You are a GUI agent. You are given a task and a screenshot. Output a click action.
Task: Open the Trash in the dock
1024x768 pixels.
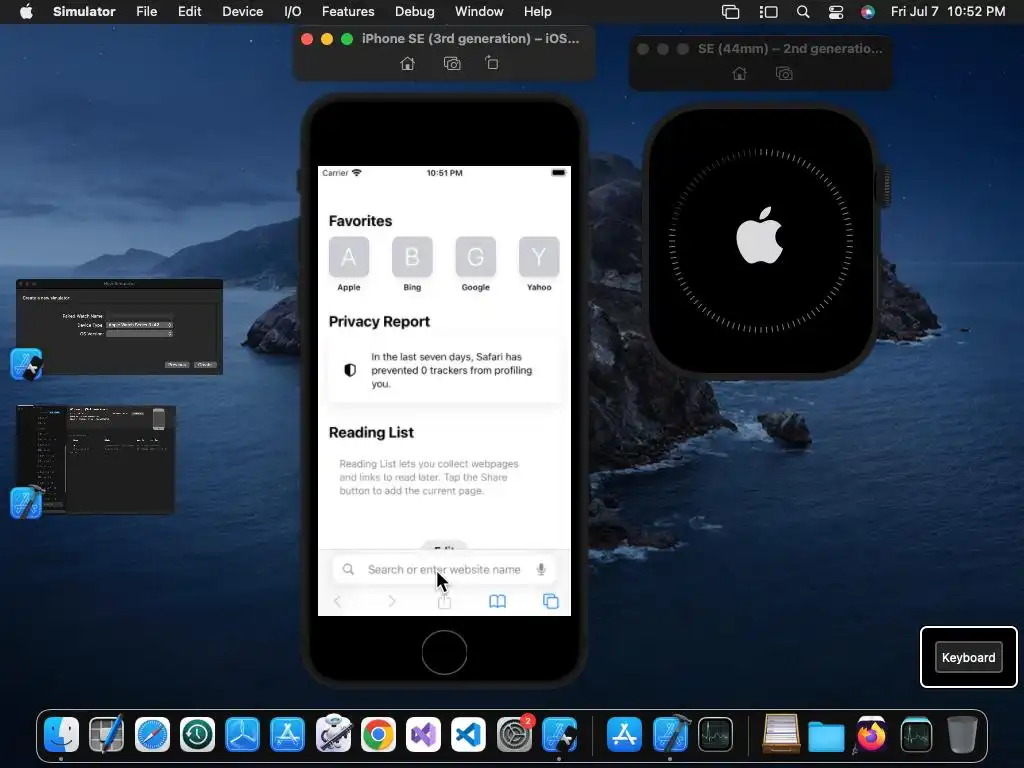coord(962,735)
